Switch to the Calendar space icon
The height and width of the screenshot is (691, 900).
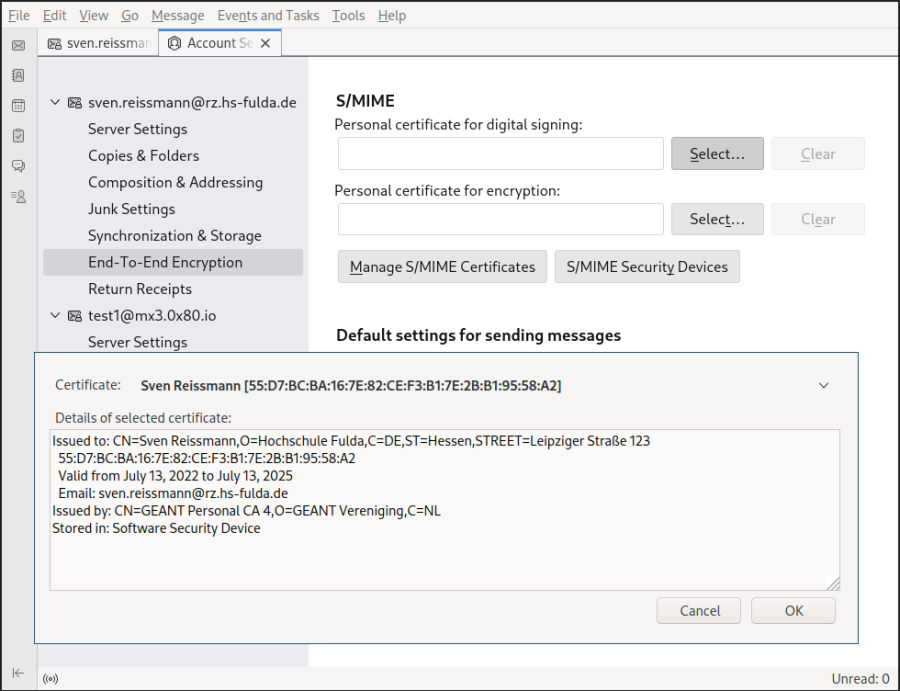[x=18, y=105]
